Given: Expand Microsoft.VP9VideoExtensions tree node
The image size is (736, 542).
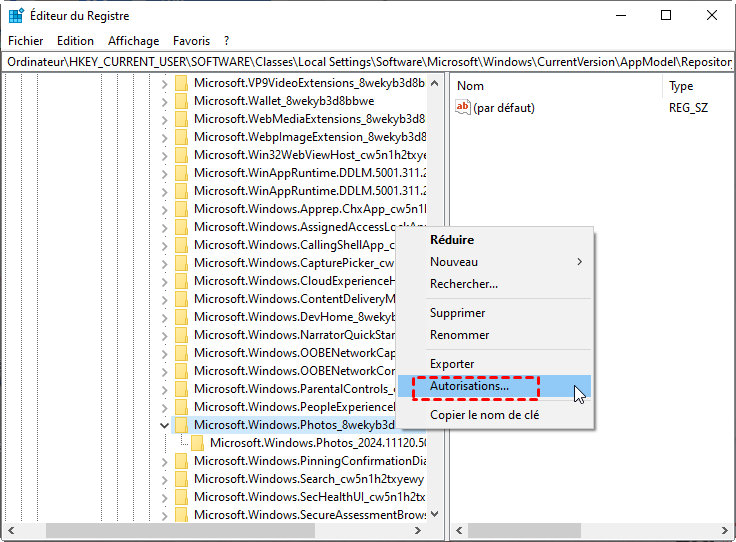Looking at the screenshot, I should point(164,84).
